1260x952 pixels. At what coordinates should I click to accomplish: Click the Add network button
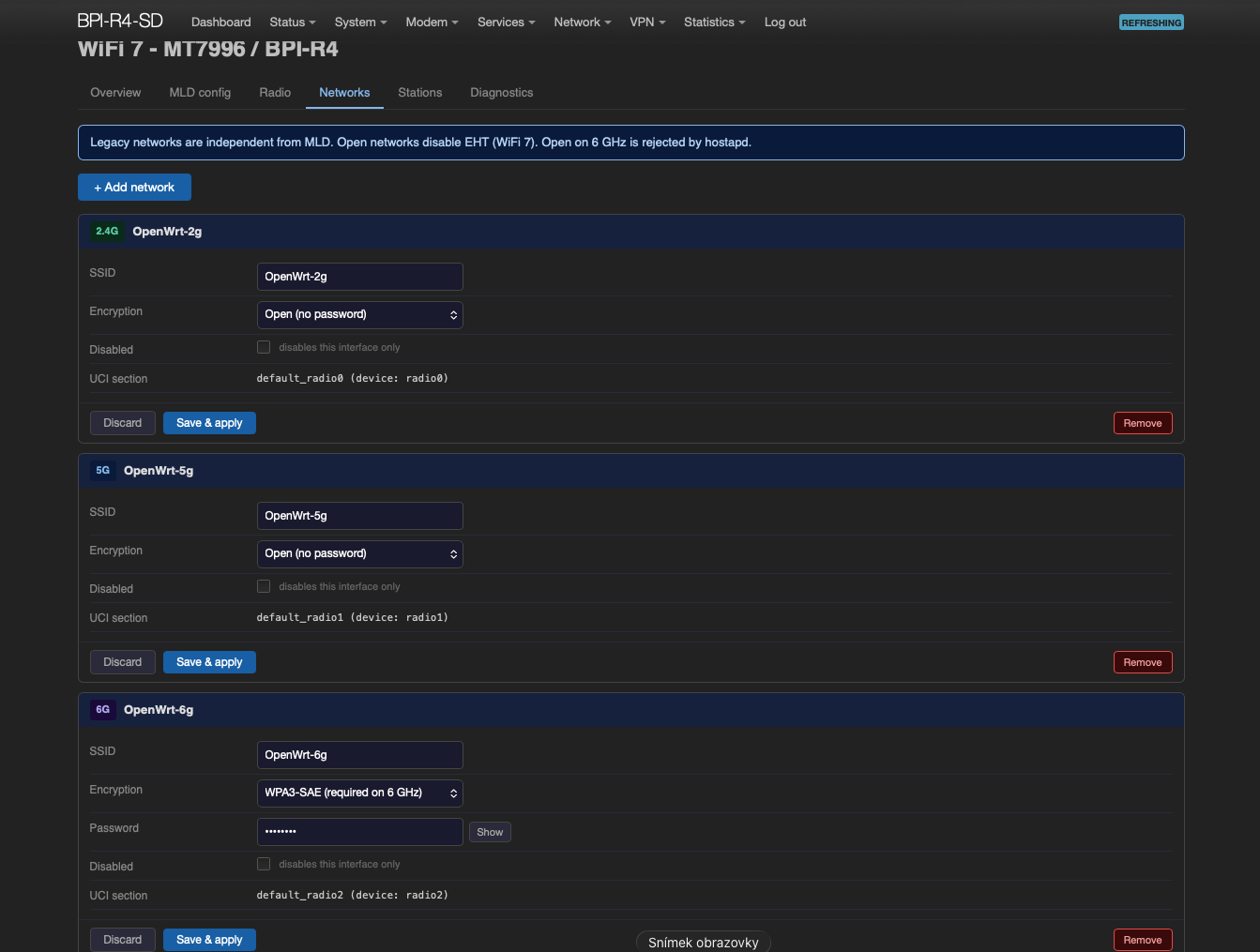(134, 187)
